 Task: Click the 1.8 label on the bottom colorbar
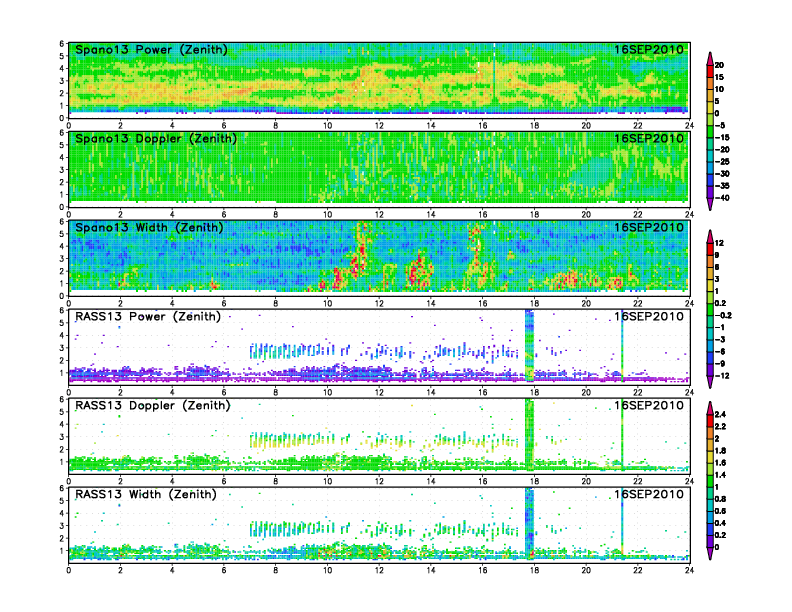[721, 451]
